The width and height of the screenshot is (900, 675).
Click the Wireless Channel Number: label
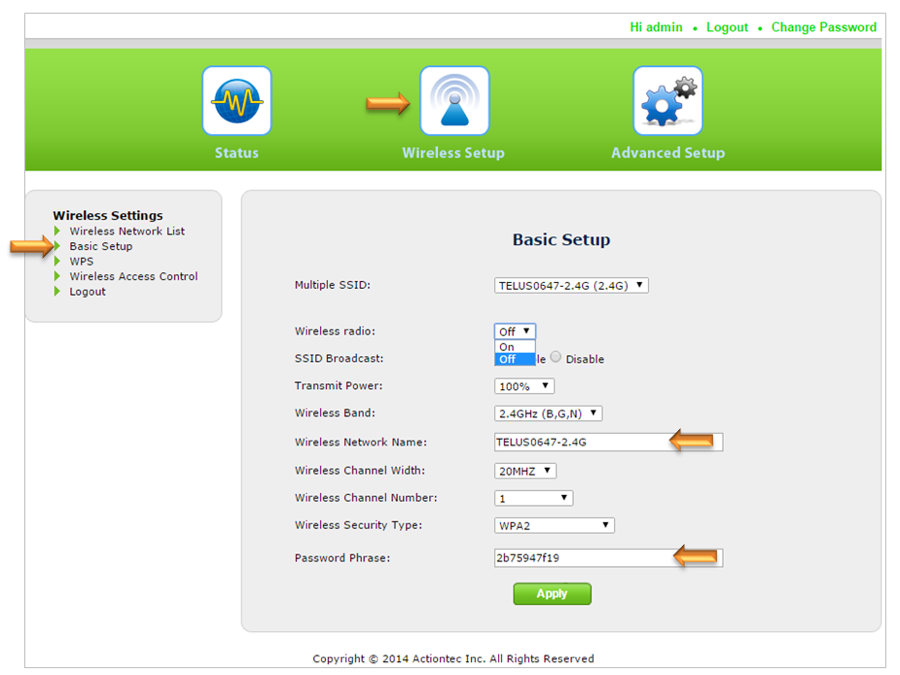point(366,498)
